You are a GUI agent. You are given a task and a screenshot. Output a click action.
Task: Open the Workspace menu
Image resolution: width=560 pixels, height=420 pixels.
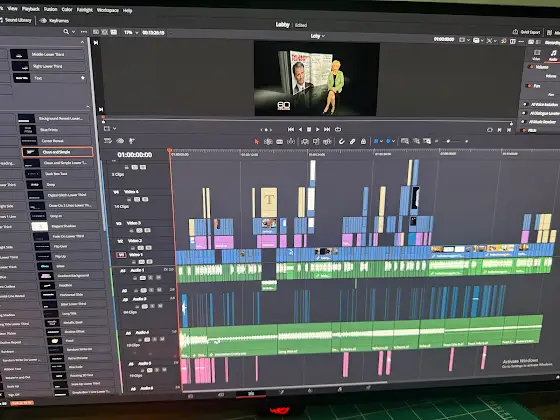(x=108, y=10)
